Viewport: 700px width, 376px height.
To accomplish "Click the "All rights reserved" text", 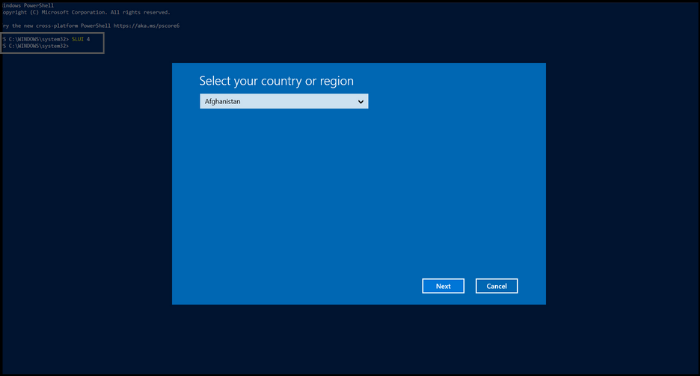I will [139, 12].
